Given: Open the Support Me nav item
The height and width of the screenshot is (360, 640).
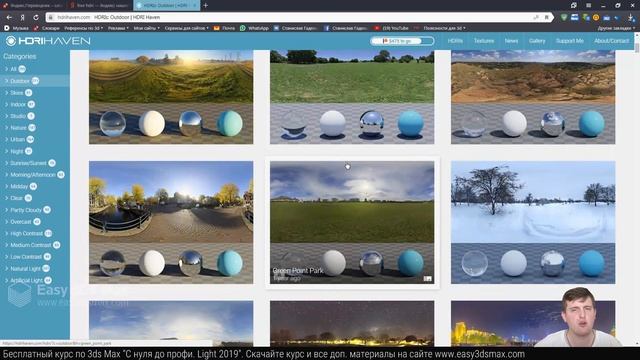Looking at the screenshot, I should (569, 41).
